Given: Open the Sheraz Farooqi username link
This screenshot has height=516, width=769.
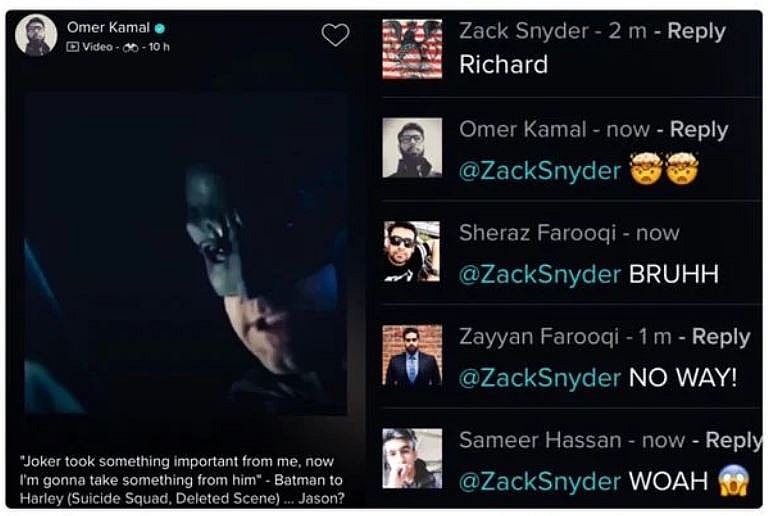Looking at the screenshot, I should (527, 233).
